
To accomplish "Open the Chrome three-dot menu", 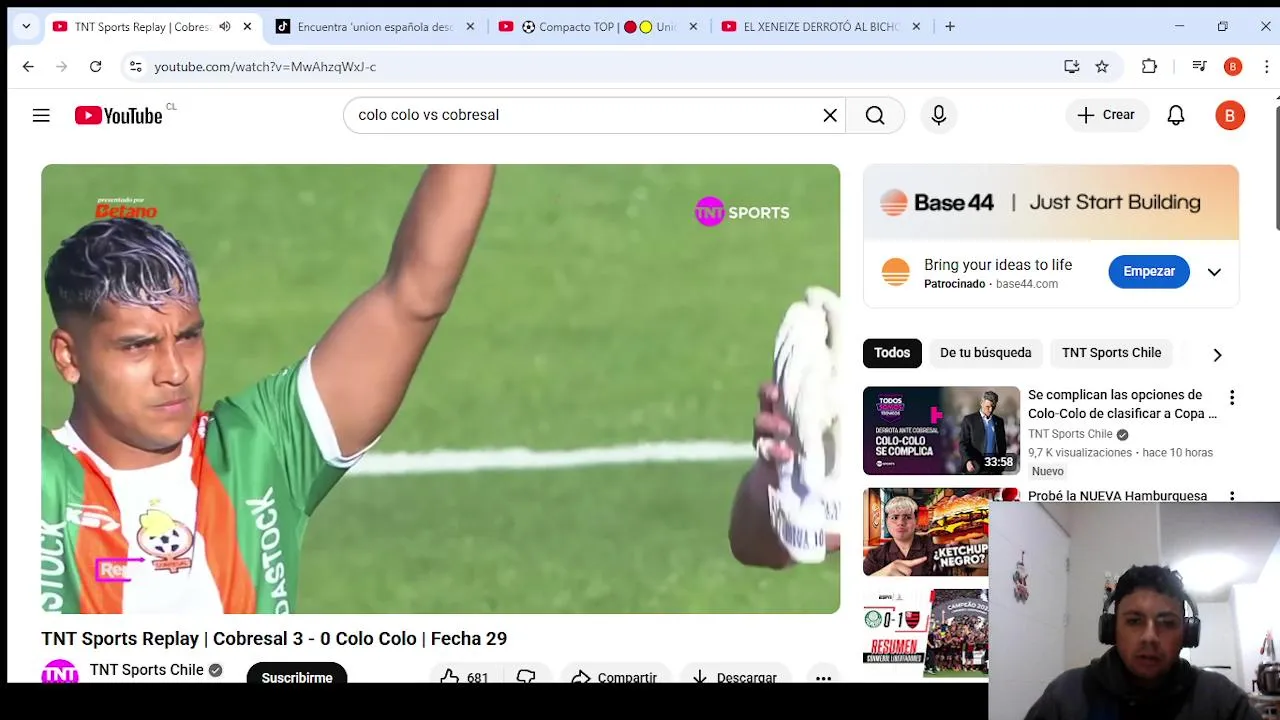I will (1267, 67).
